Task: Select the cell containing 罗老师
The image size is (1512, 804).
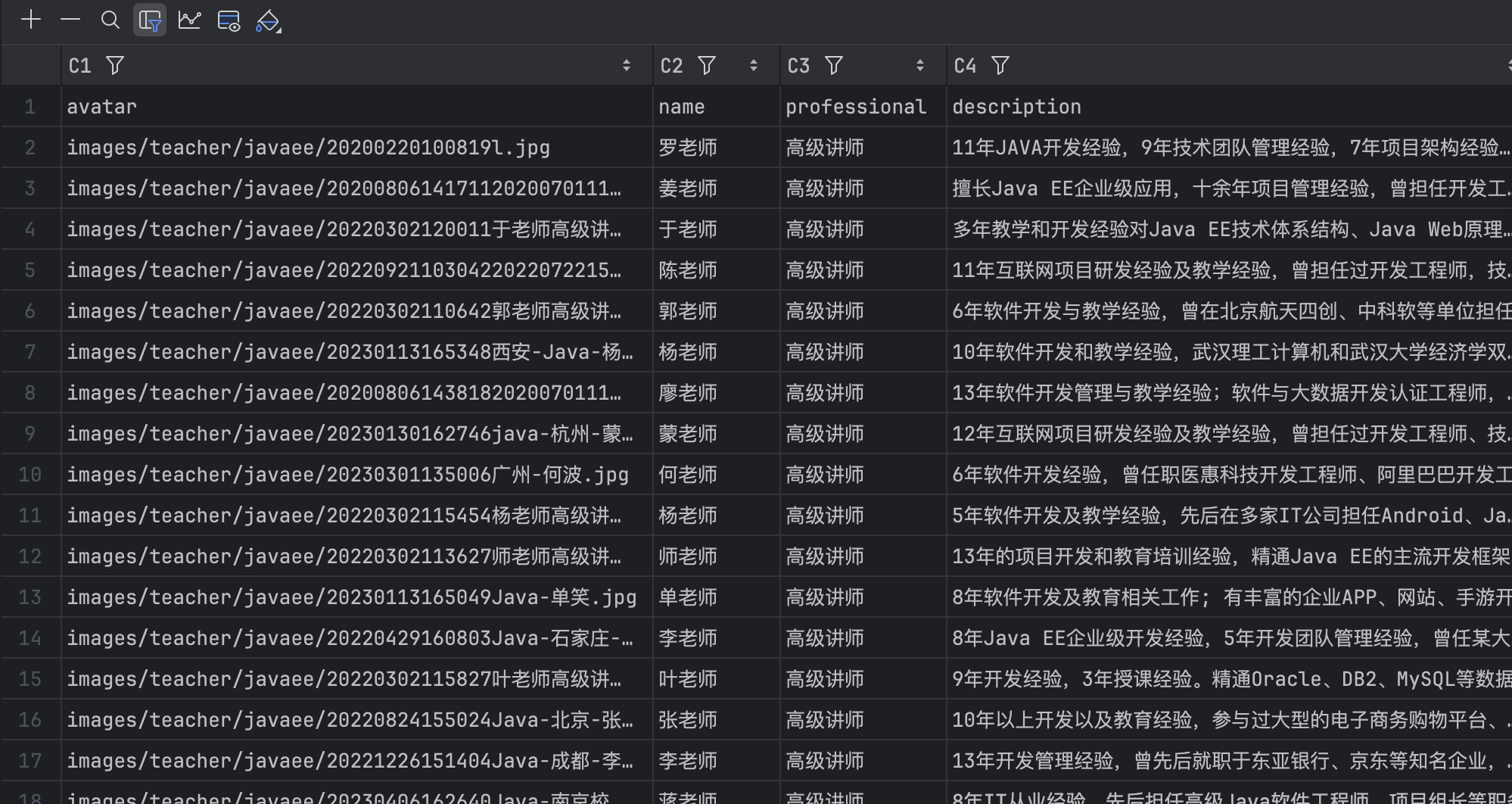Action: (688, 148)
